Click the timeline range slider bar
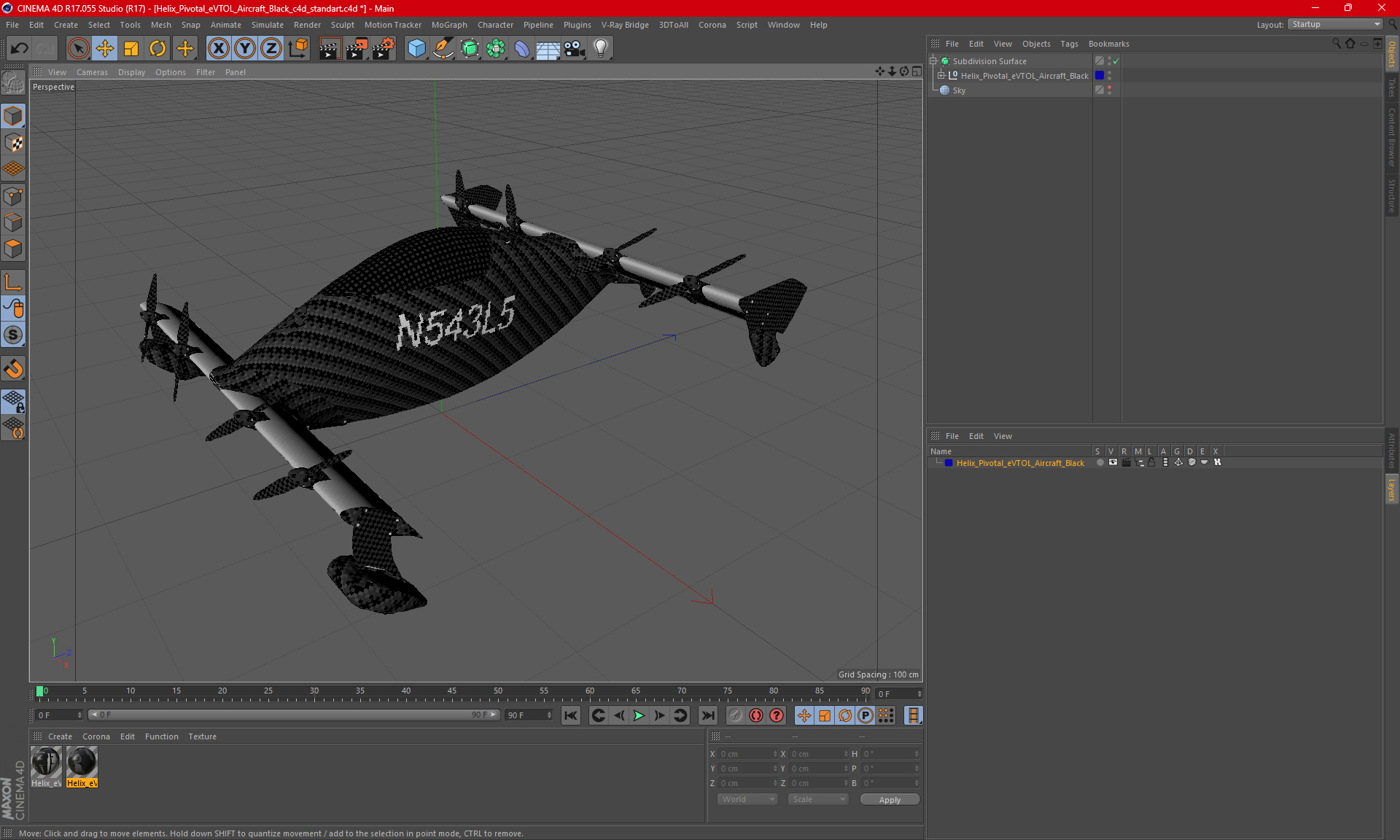 coord(294,715)
